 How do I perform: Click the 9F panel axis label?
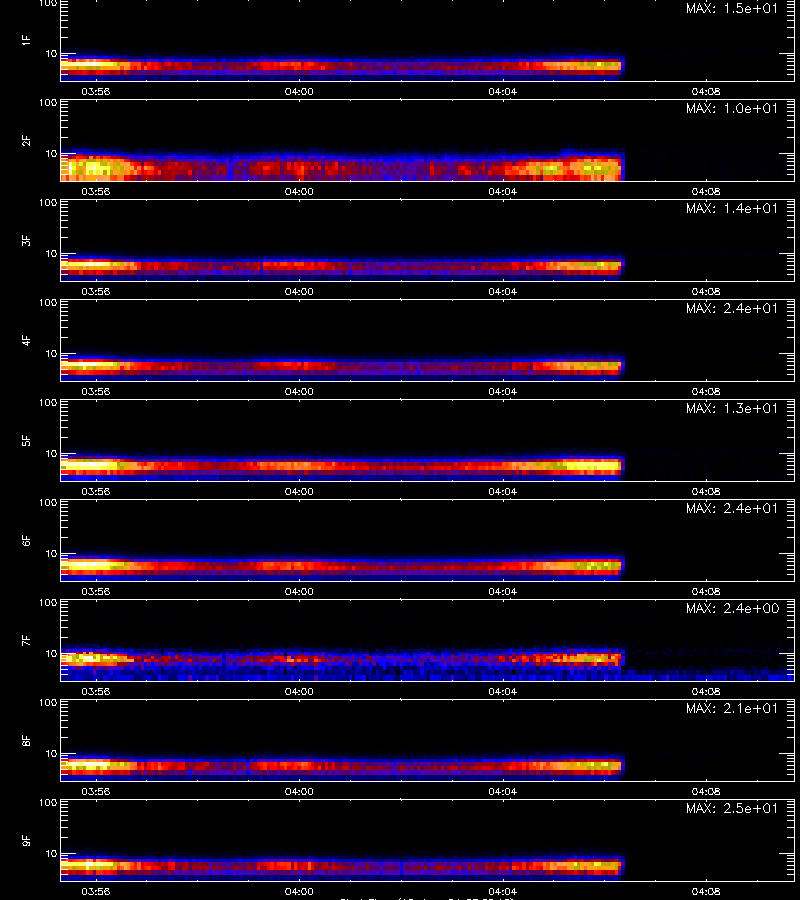pos(26,841)
